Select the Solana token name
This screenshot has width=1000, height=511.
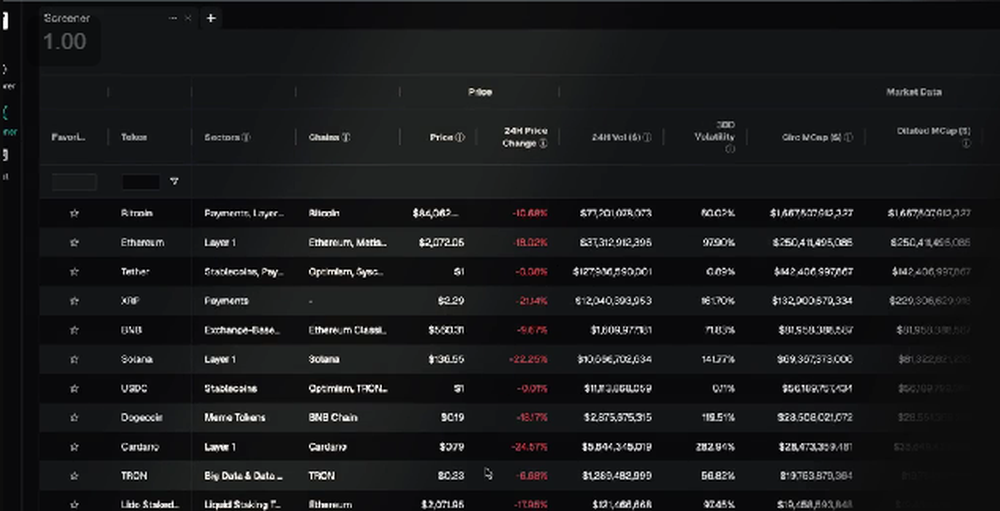[x=136, y=359]
